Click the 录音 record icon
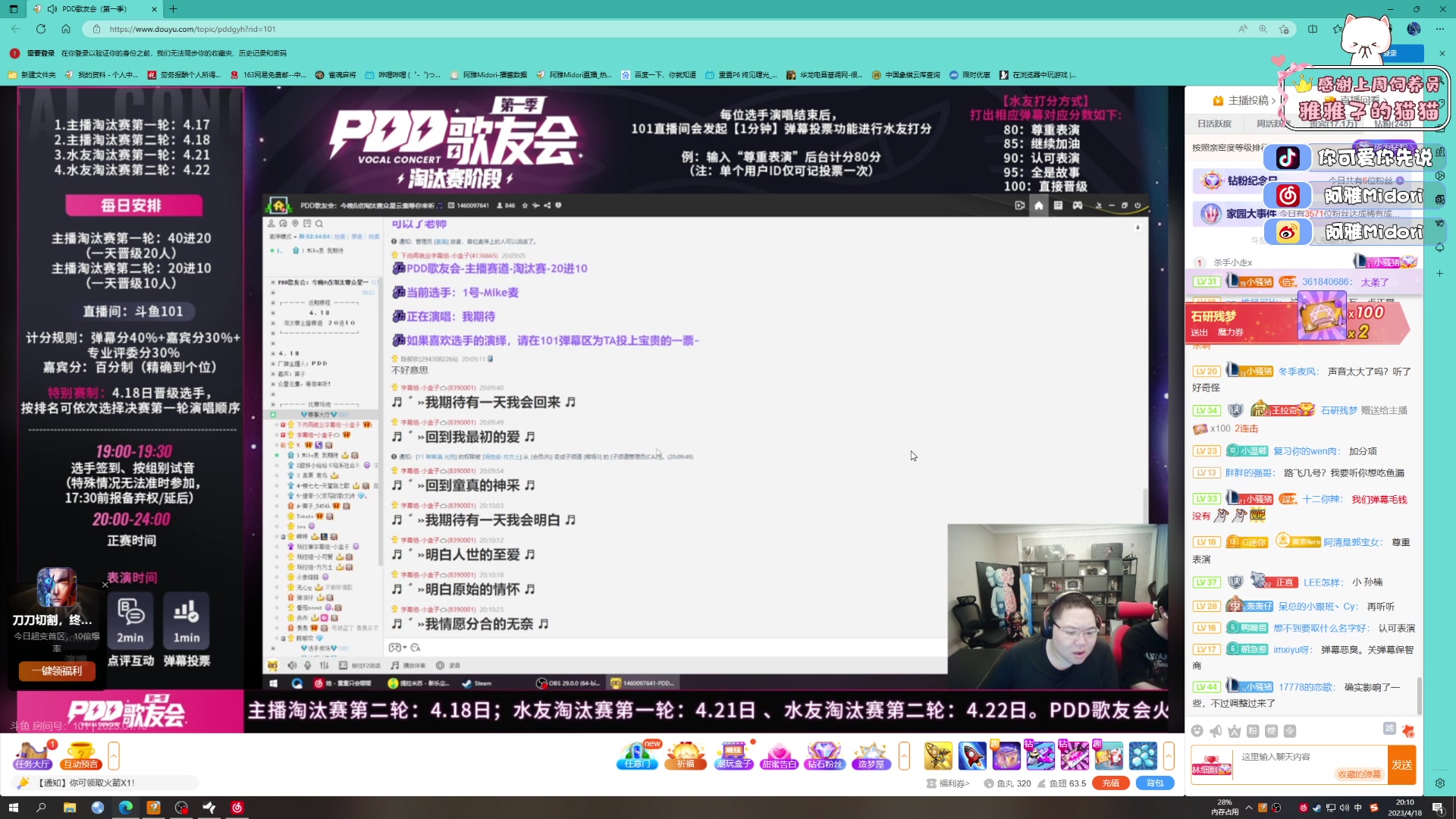 pos(441,665)
